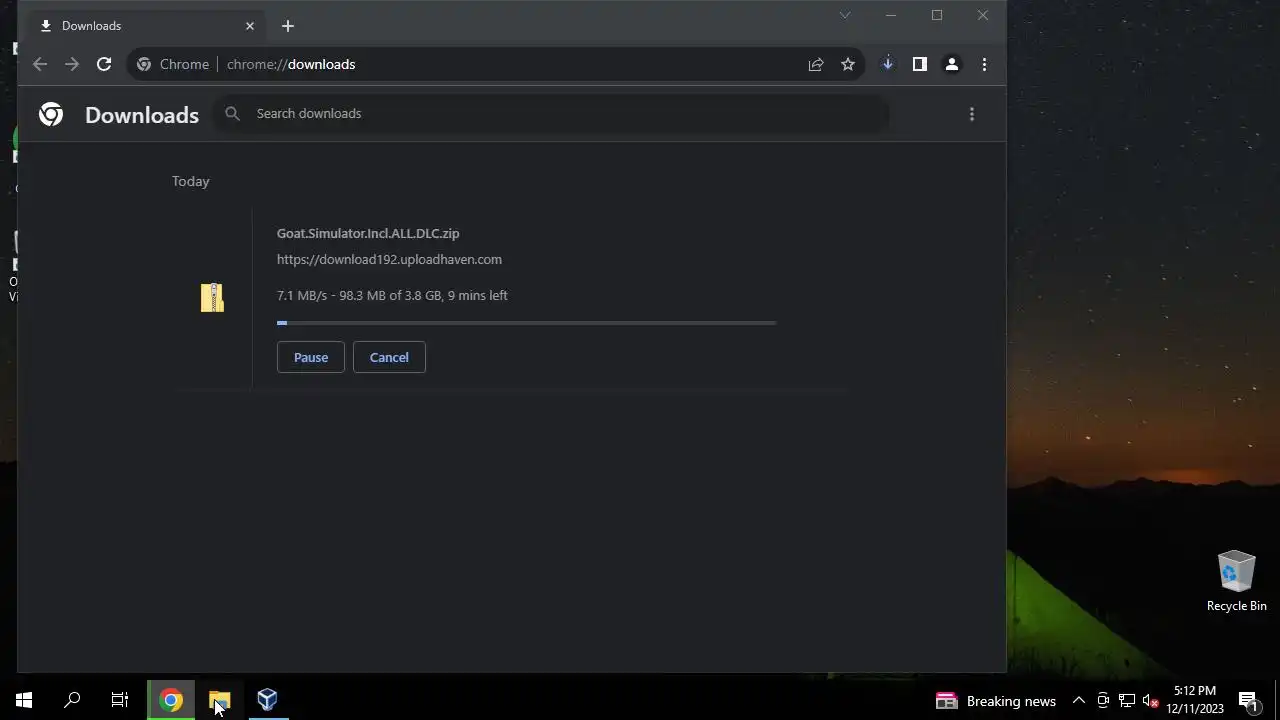Image resolution: width=1280 pixels, height=720 pixels.
Task: Click the Chrome logo beside Downloads
Action: point(51,114)
